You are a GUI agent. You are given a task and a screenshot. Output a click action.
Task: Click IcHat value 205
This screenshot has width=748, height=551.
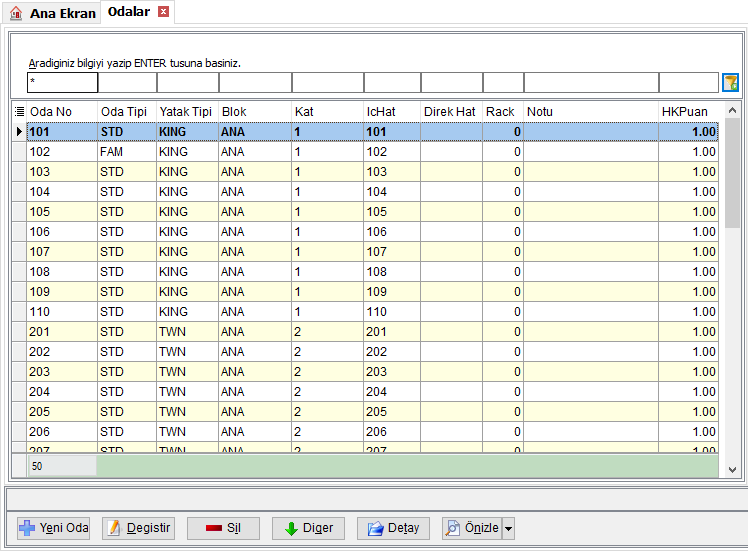coord(392,412)
